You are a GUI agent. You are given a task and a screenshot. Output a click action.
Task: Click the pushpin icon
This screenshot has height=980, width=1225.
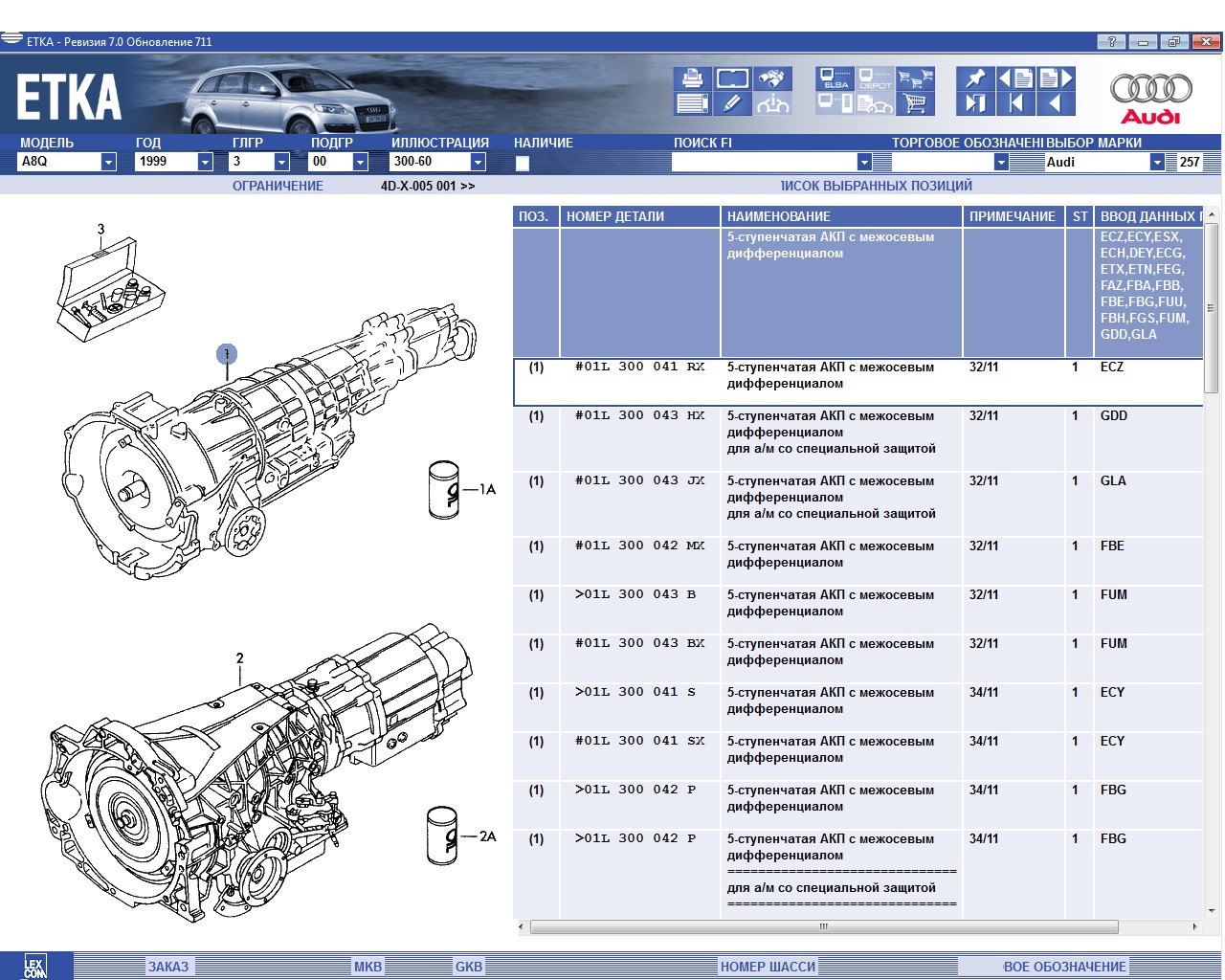tap(975, 78)
